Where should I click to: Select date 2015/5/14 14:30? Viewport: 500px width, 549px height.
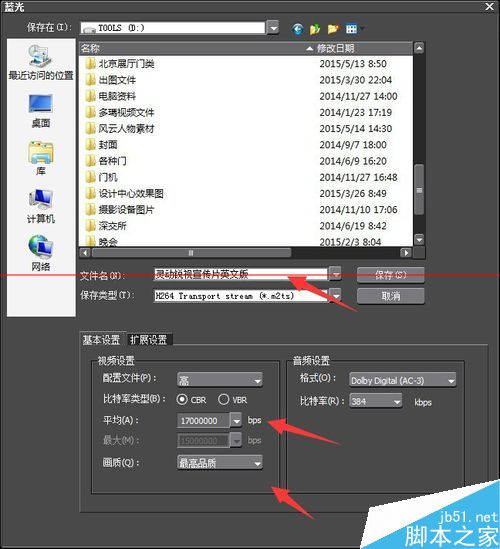[355, 128]
